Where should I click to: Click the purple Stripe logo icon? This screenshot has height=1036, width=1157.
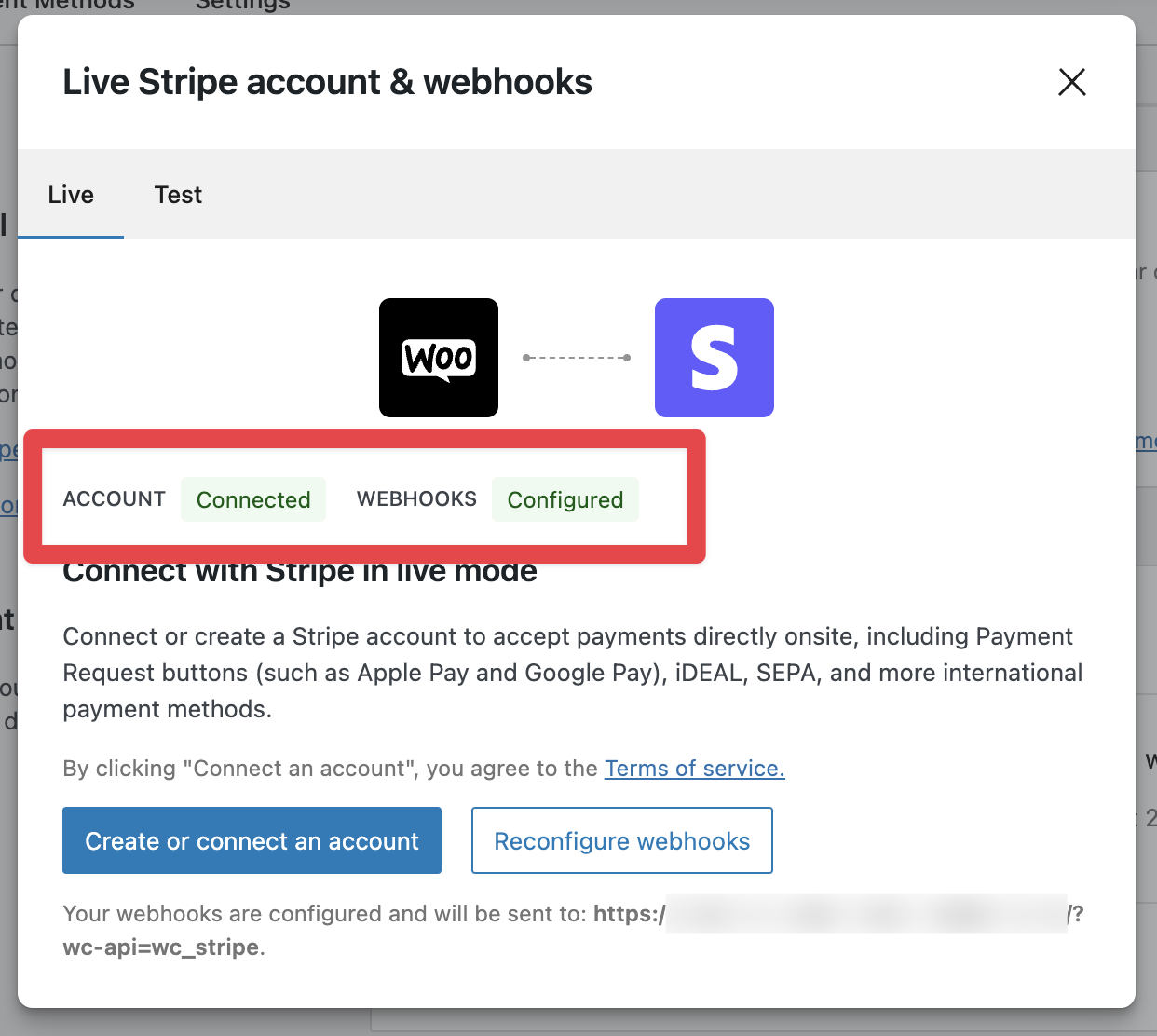[714, 358]
